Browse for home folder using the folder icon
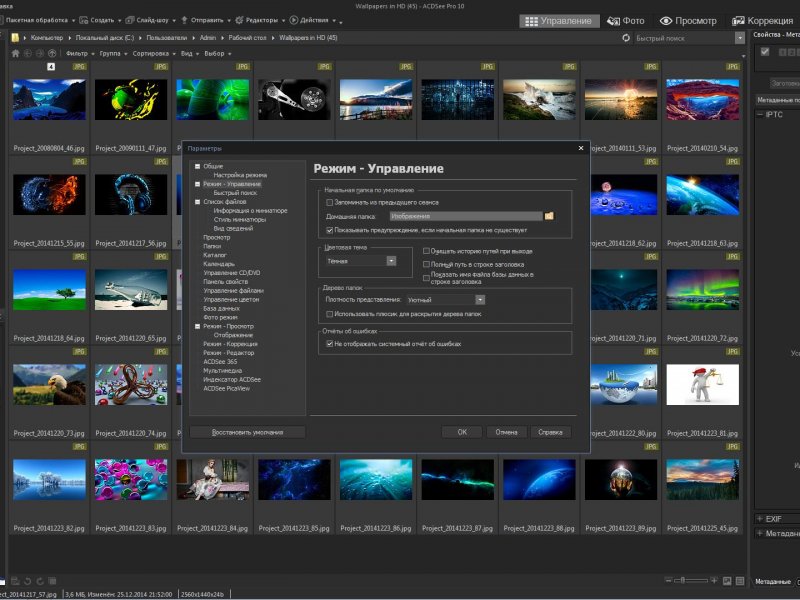Viewport: 800px width, 600px height. [x=549, y=216]
